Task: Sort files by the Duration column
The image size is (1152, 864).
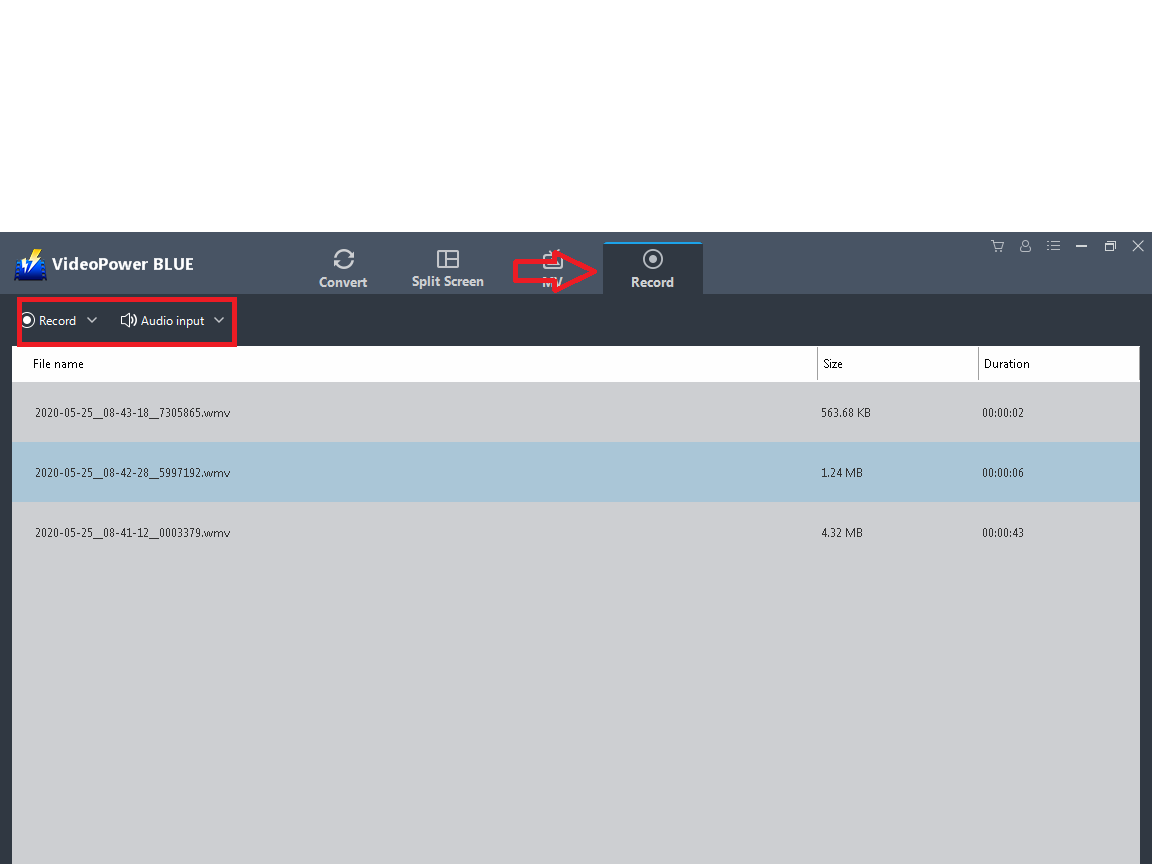Action: tap(1007, 363)
